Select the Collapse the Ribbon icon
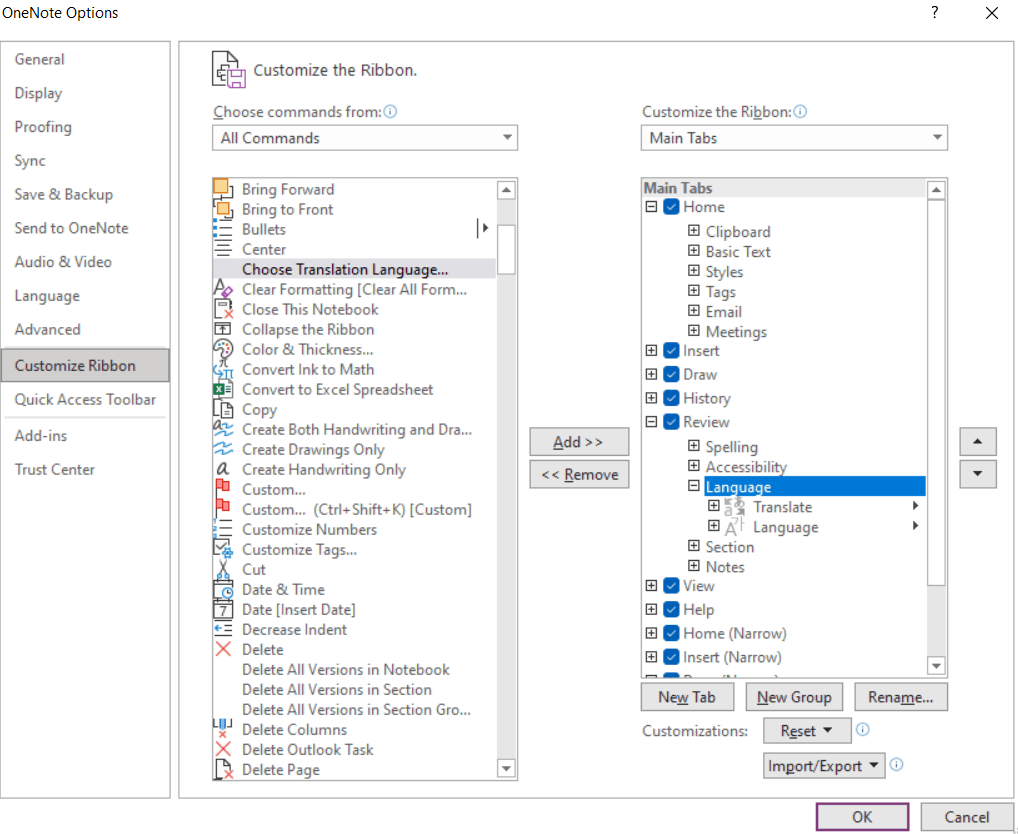1018x834 pixels. click(x=223, y=329)
